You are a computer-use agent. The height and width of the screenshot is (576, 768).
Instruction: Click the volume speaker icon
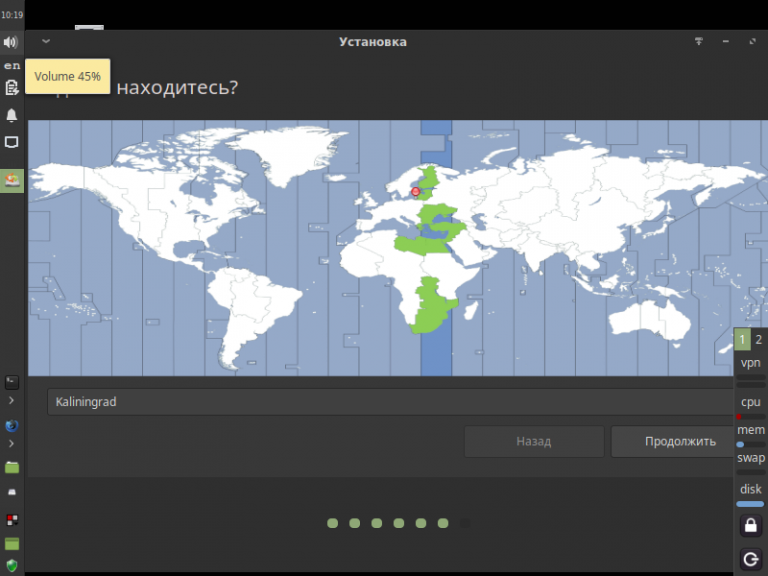11,42
